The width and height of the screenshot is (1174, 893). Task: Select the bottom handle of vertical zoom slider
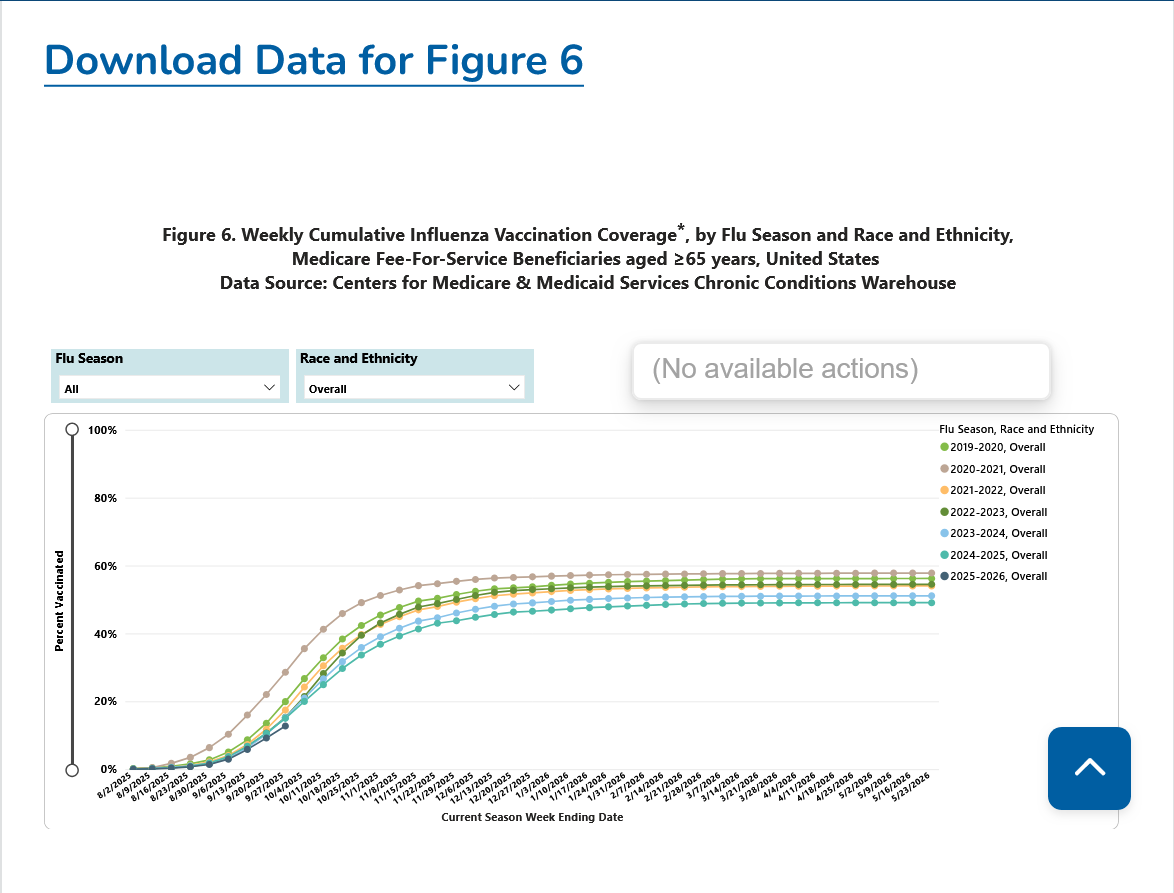(x=72, y=769)
